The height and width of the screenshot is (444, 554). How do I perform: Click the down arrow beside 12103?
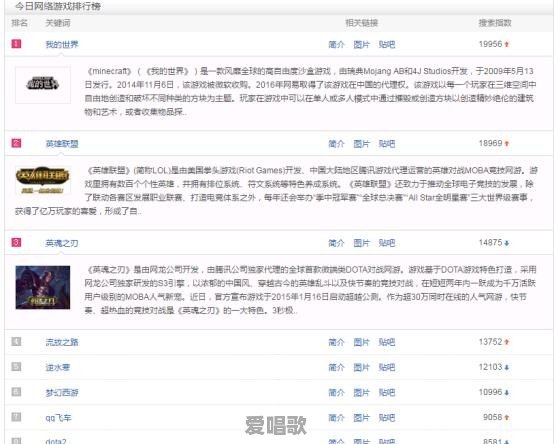click(x=507, y=368)
